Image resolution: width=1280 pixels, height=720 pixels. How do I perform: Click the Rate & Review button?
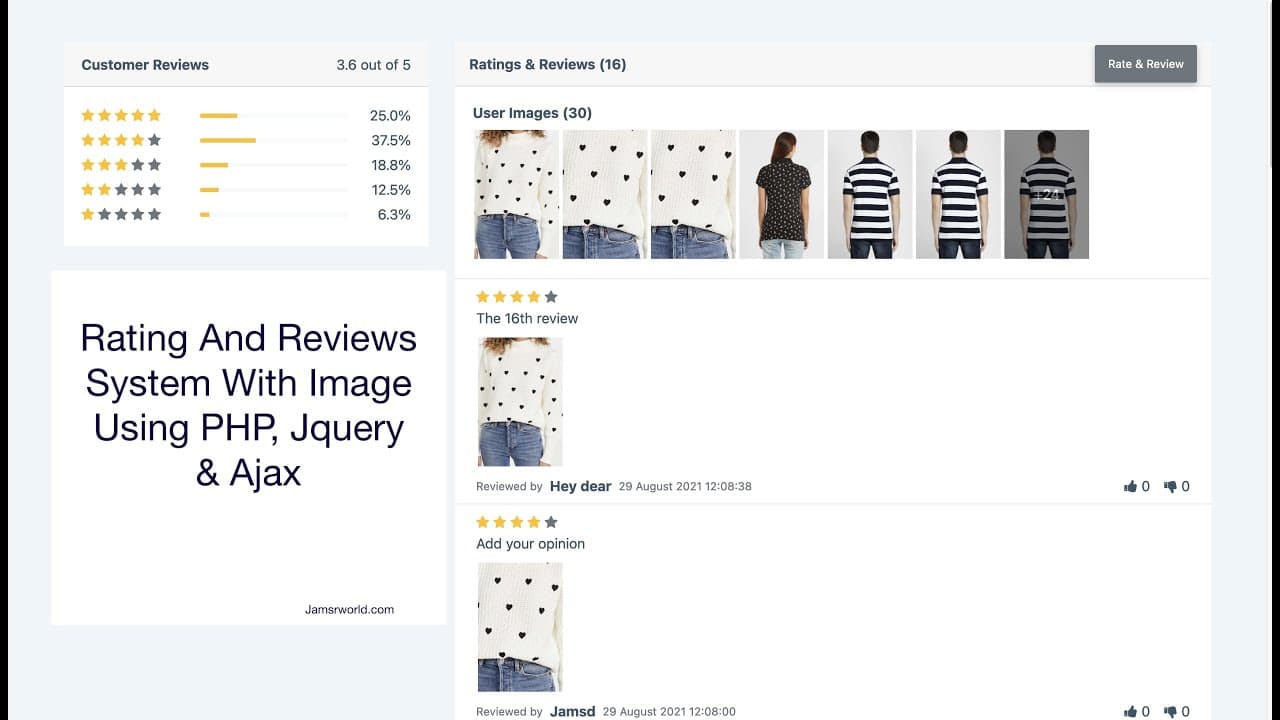pos(1145,64)
